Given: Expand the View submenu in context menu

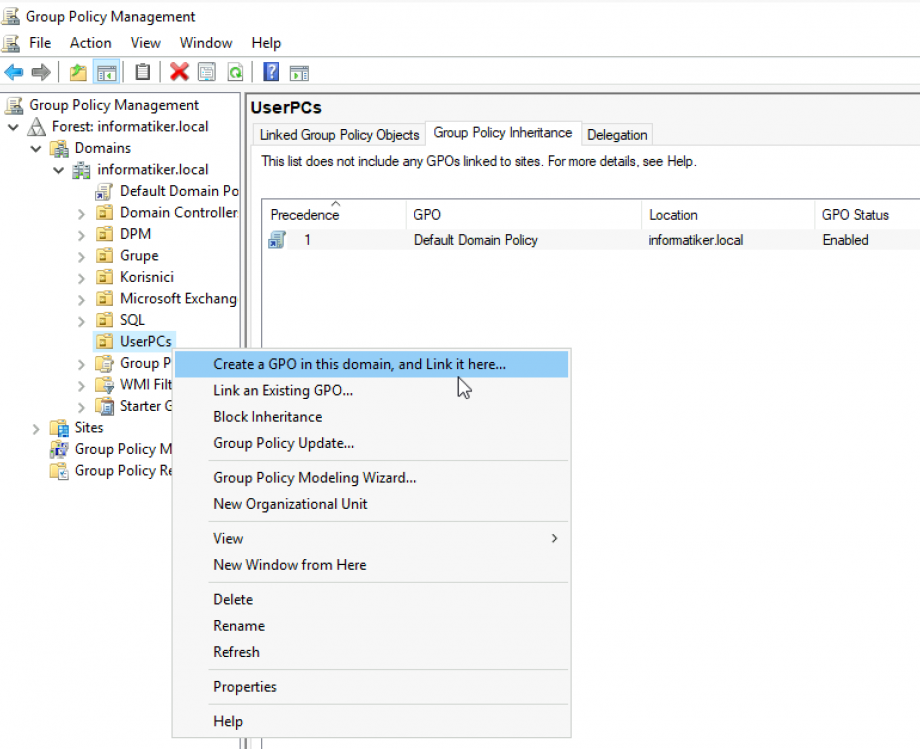Looking at the screenshot, I should (x=228, y=538).
